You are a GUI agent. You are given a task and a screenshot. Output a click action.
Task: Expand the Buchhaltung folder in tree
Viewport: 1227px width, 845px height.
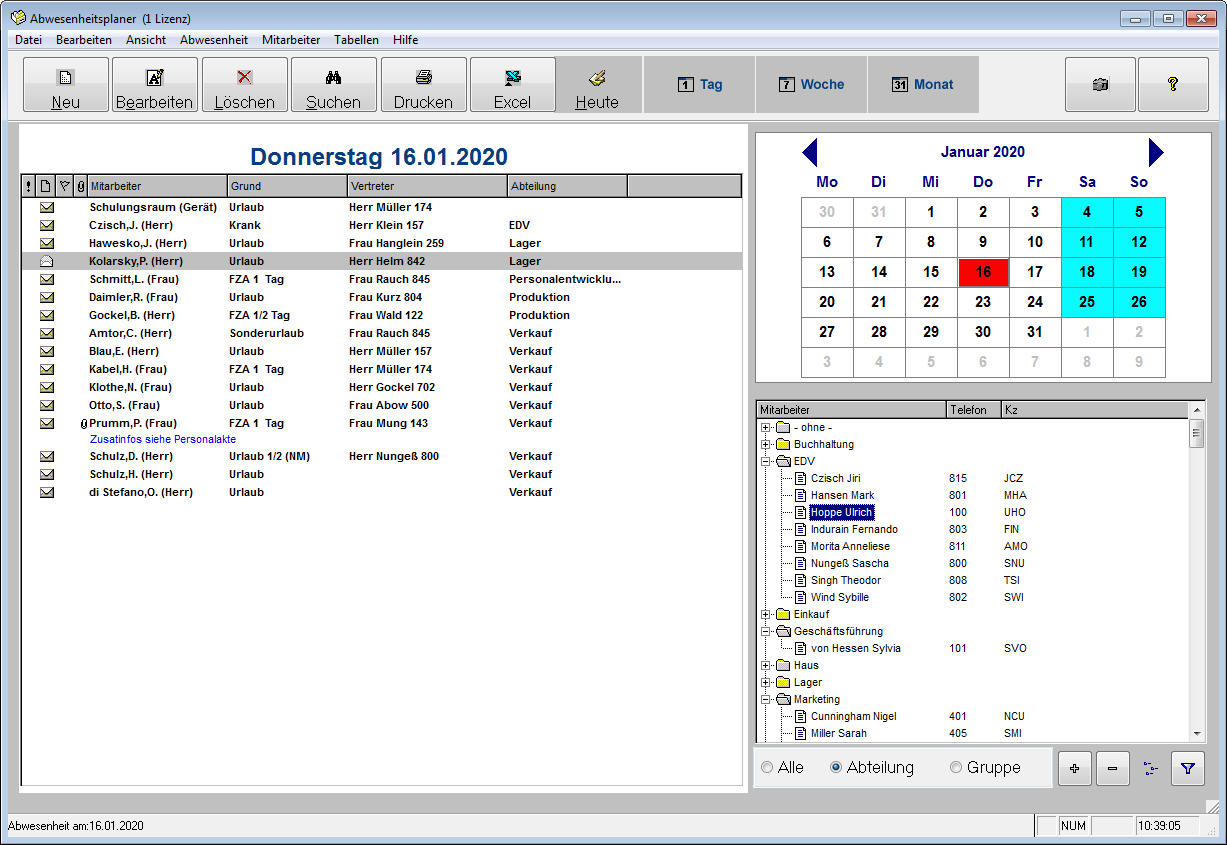tap(766, 444)
